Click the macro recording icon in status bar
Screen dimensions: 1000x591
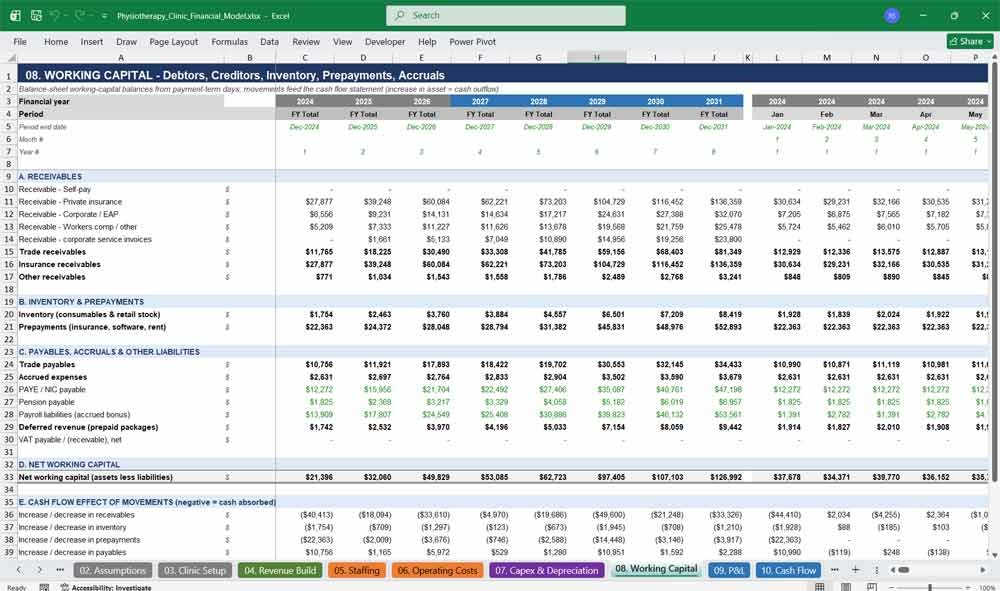pos(44,587)
